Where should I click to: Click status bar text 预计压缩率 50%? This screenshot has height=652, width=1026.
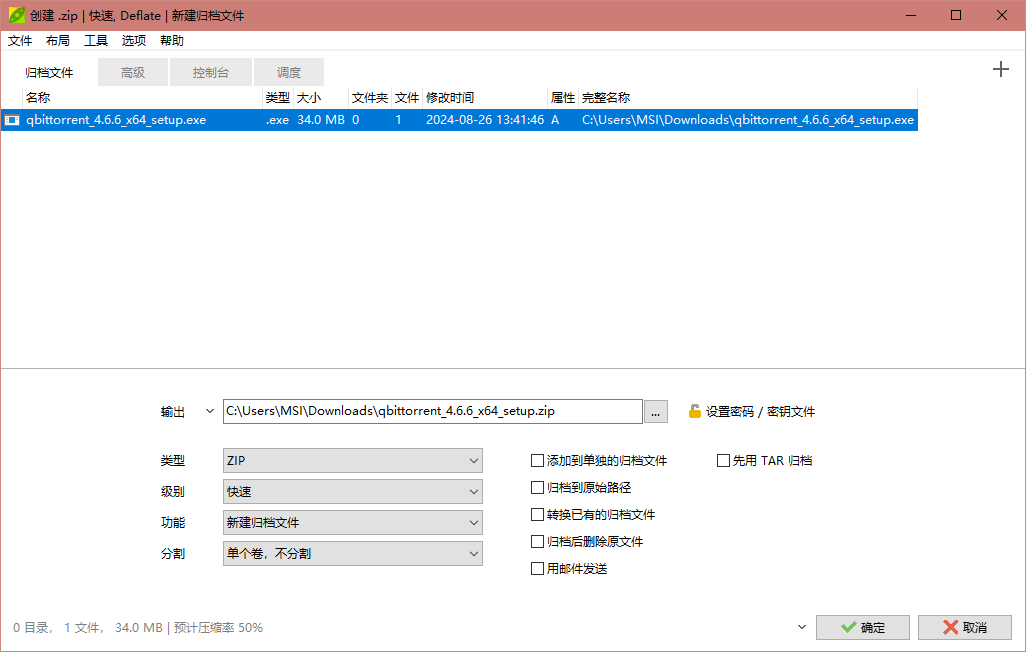click(x=218, y=628)
